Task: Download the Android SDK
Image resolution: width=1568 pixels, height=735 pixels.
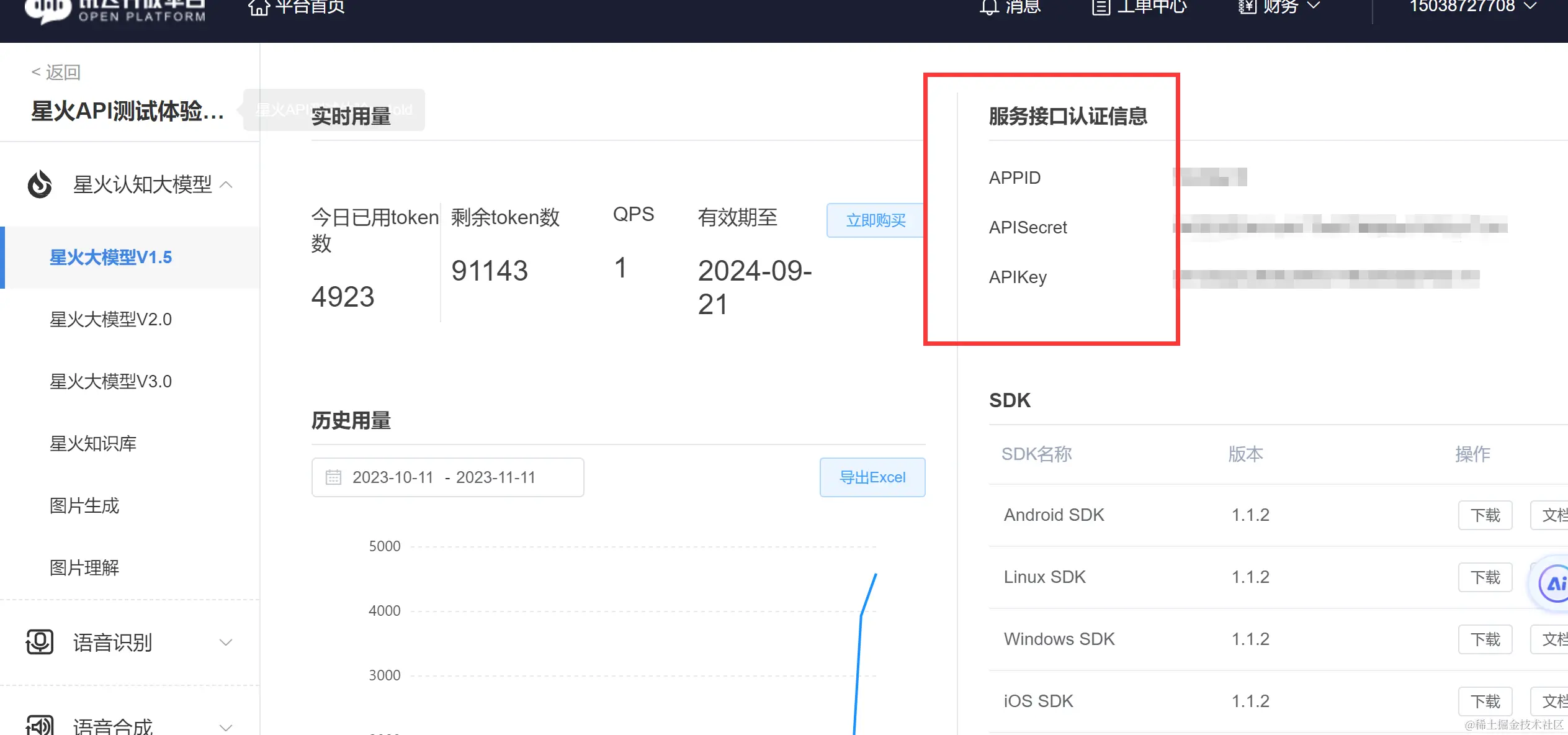Action: click(1485, 515)
